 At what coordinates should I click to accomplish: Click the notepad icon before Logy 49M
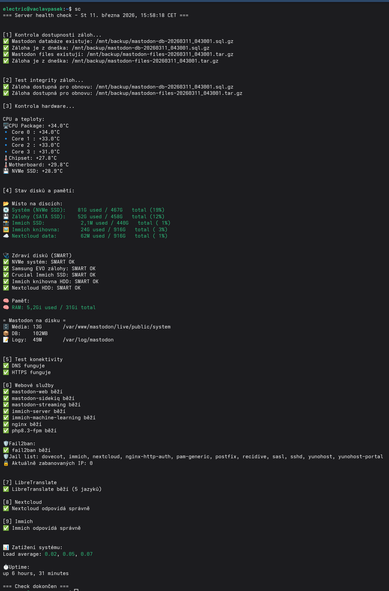coord(6,340)
